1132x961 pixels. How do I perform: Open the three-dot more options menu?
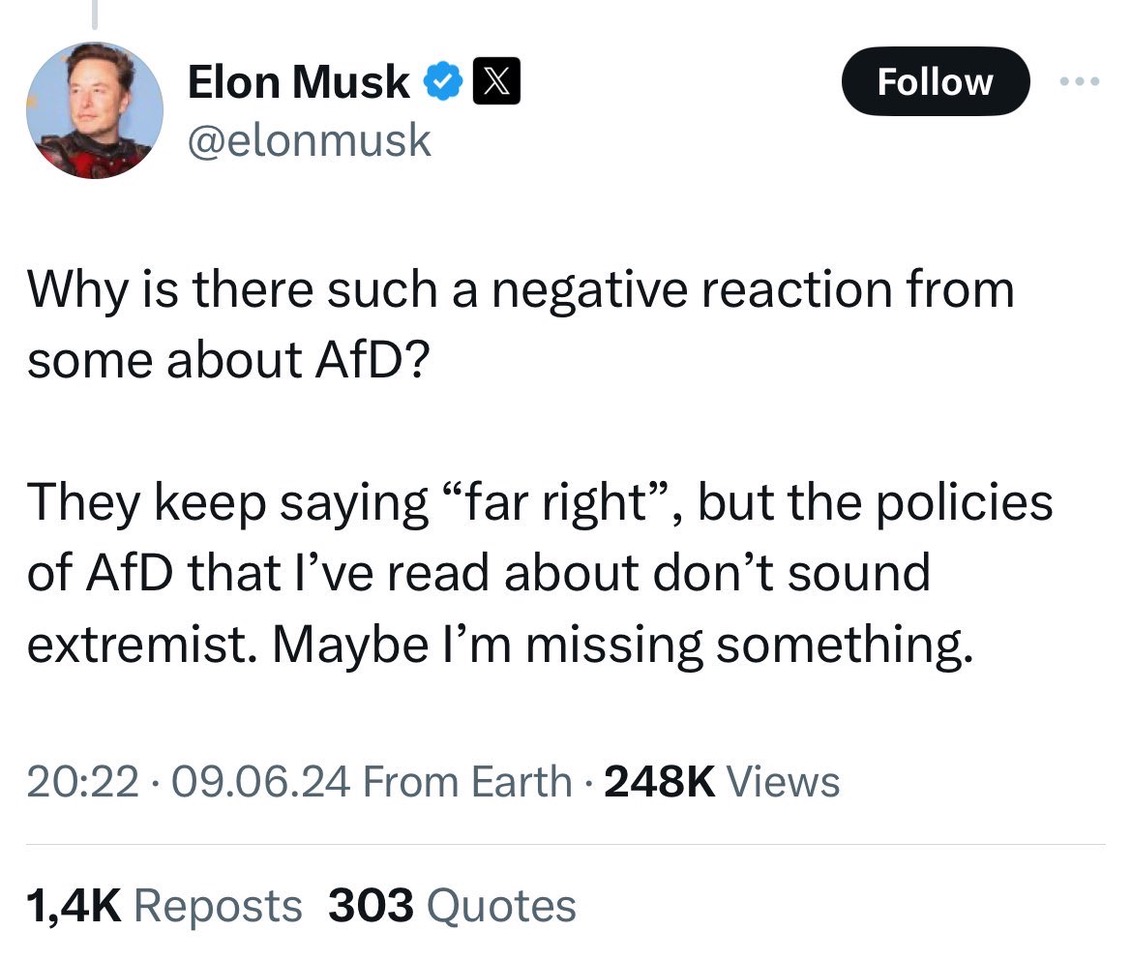[1079, 82]
